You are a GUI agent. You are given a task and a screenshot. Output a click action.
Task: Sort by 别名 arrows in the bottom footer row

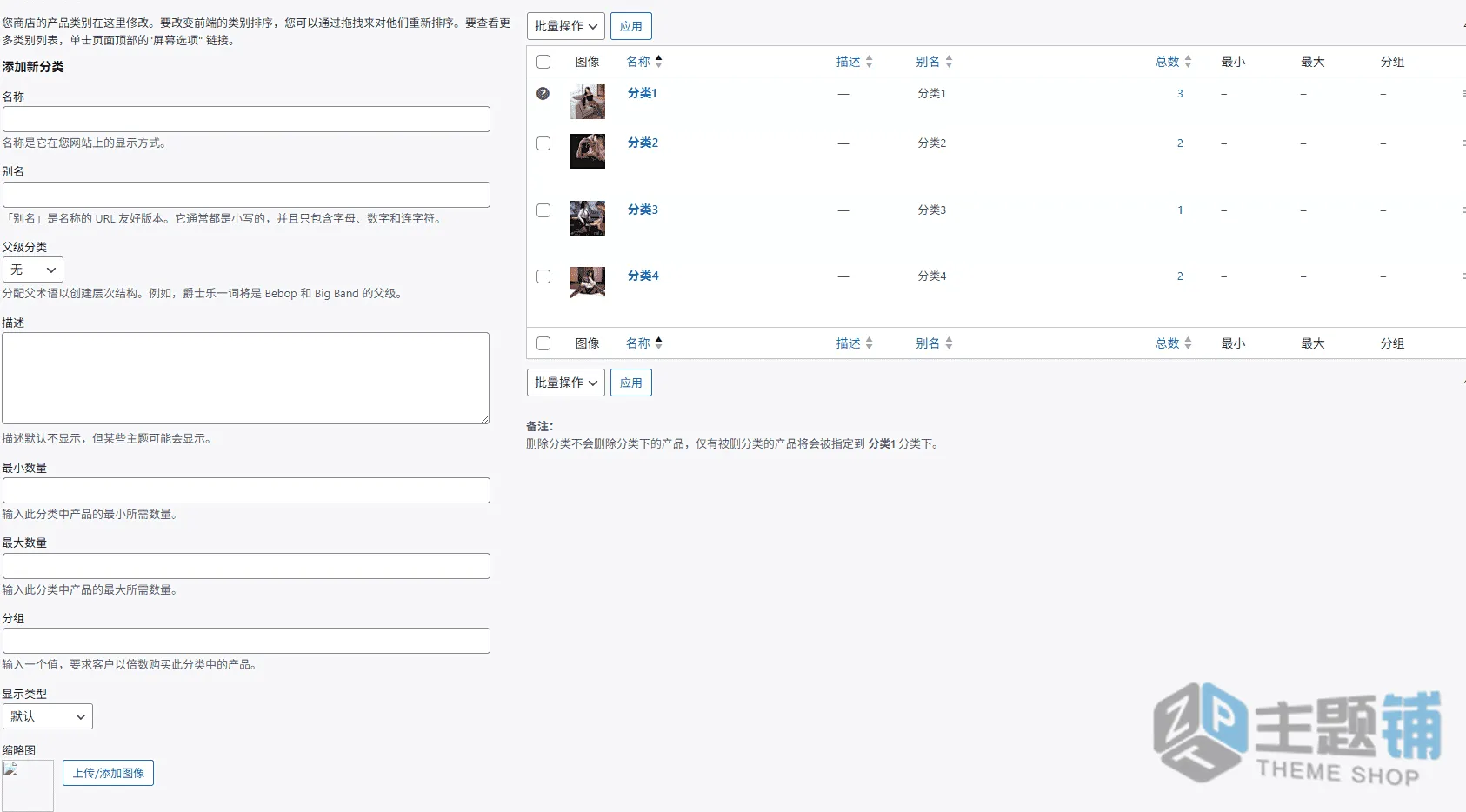[949, 343]
